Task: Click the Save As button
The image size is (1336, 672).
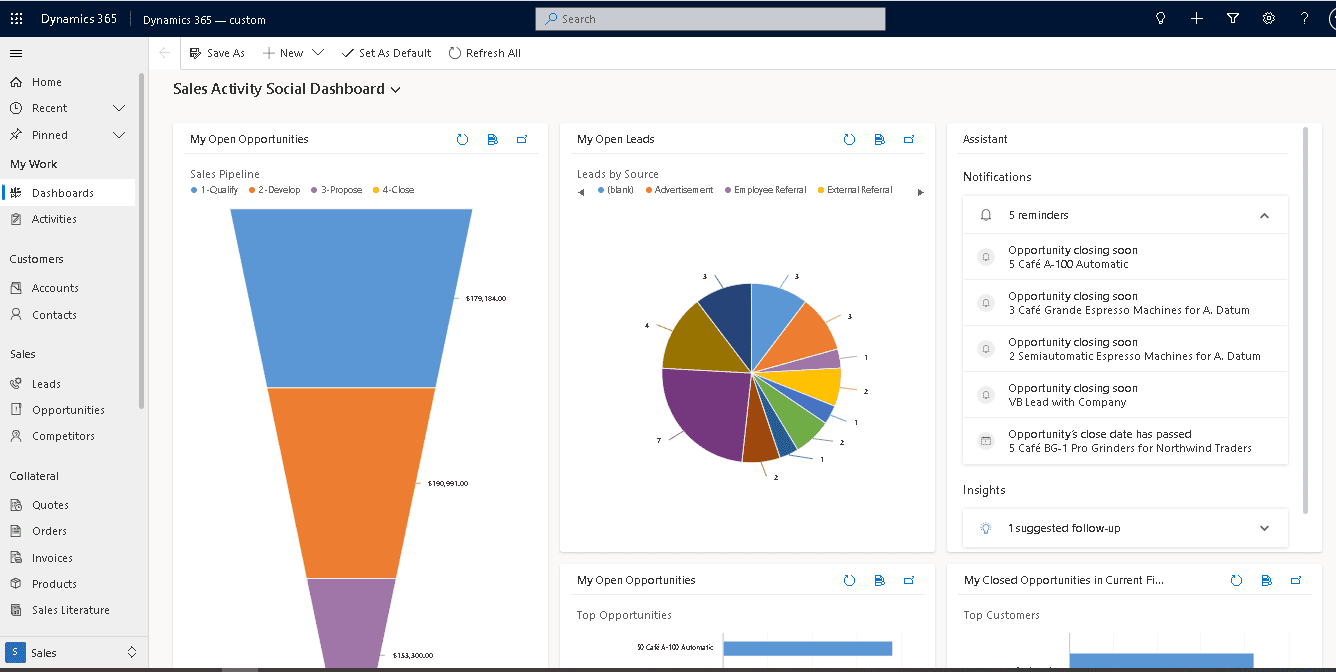Action: tap(217, 53)
